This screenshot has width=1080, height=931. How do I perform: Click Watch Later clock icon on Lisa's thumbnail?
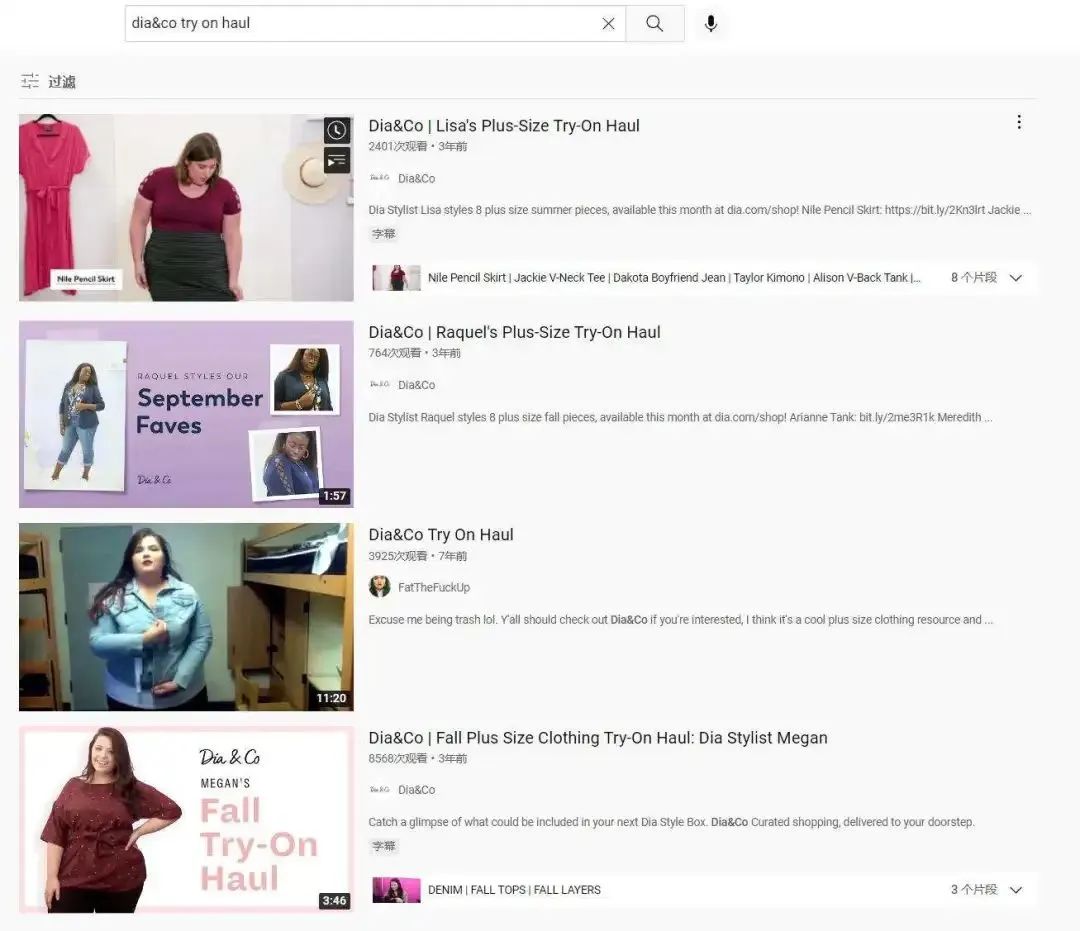337,130
